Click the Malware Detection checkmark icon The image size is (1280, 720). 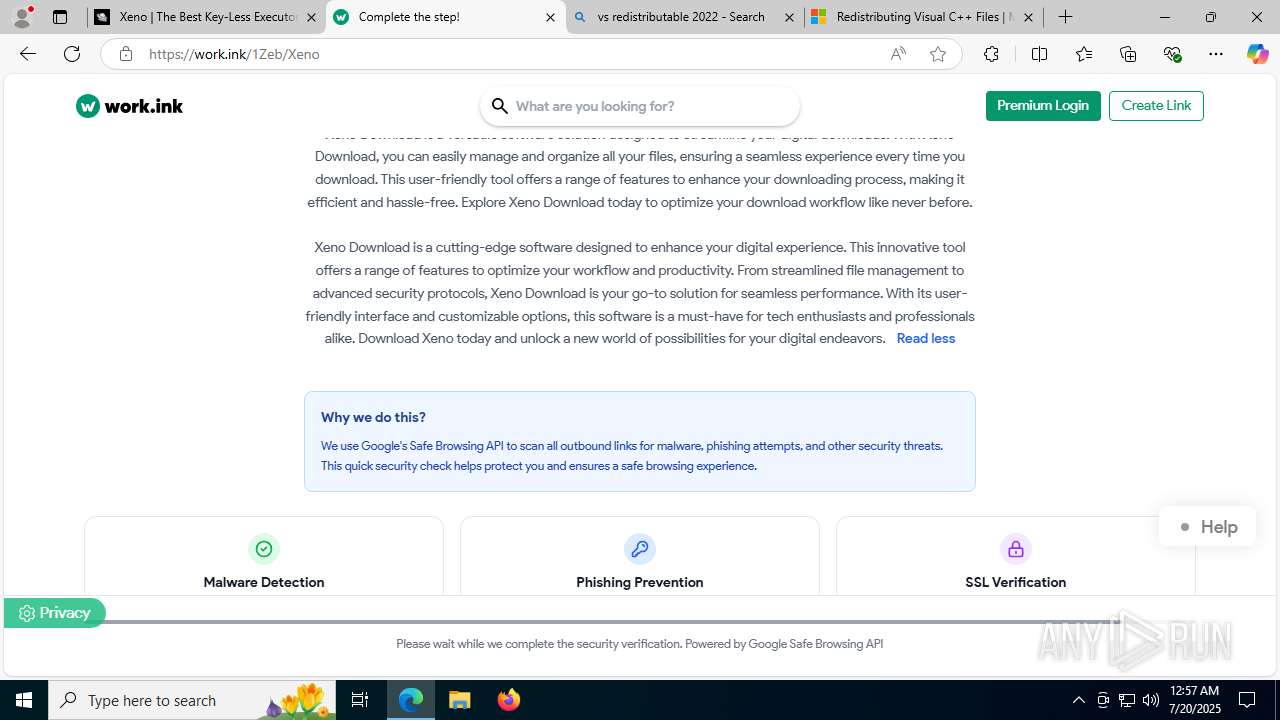tap(264, 549)
